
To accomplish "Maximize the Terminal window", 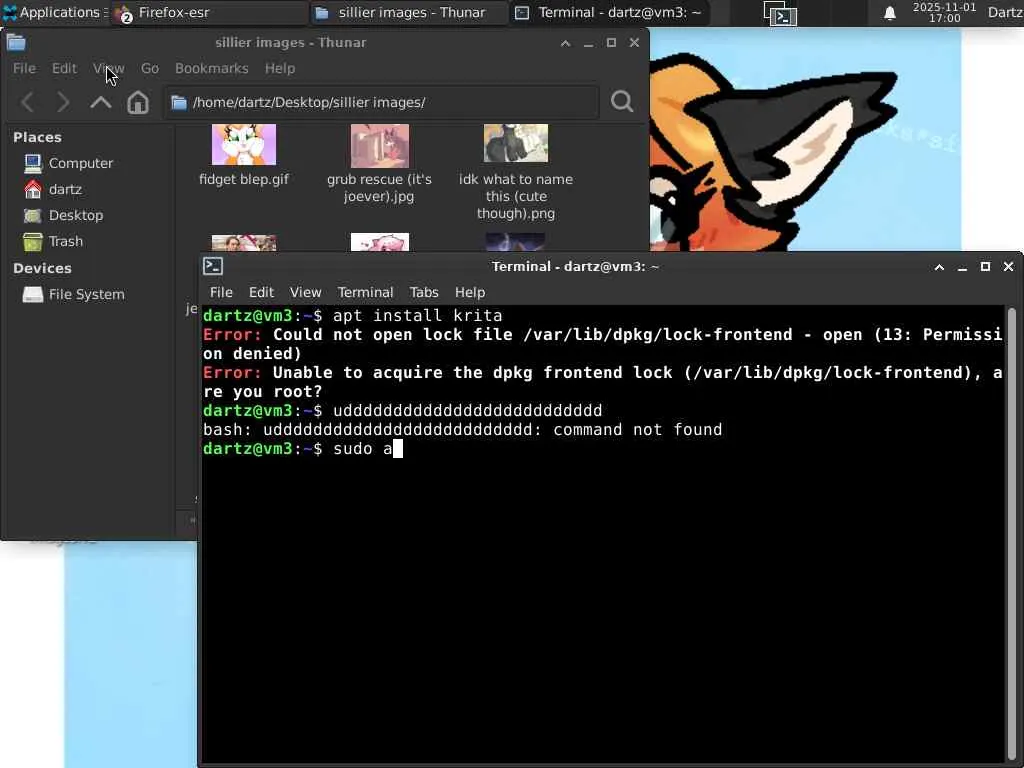I will tap(985, 267).
